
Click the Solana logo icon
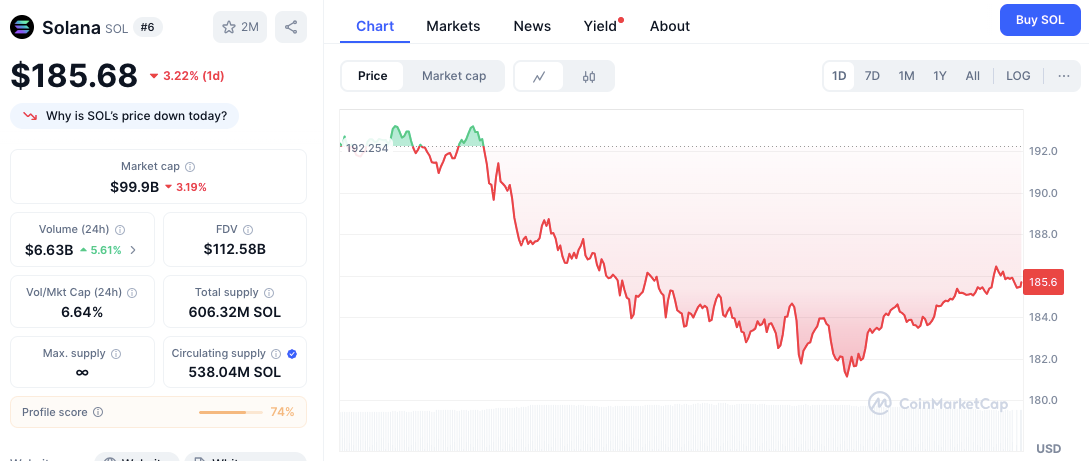coord(22,27)
